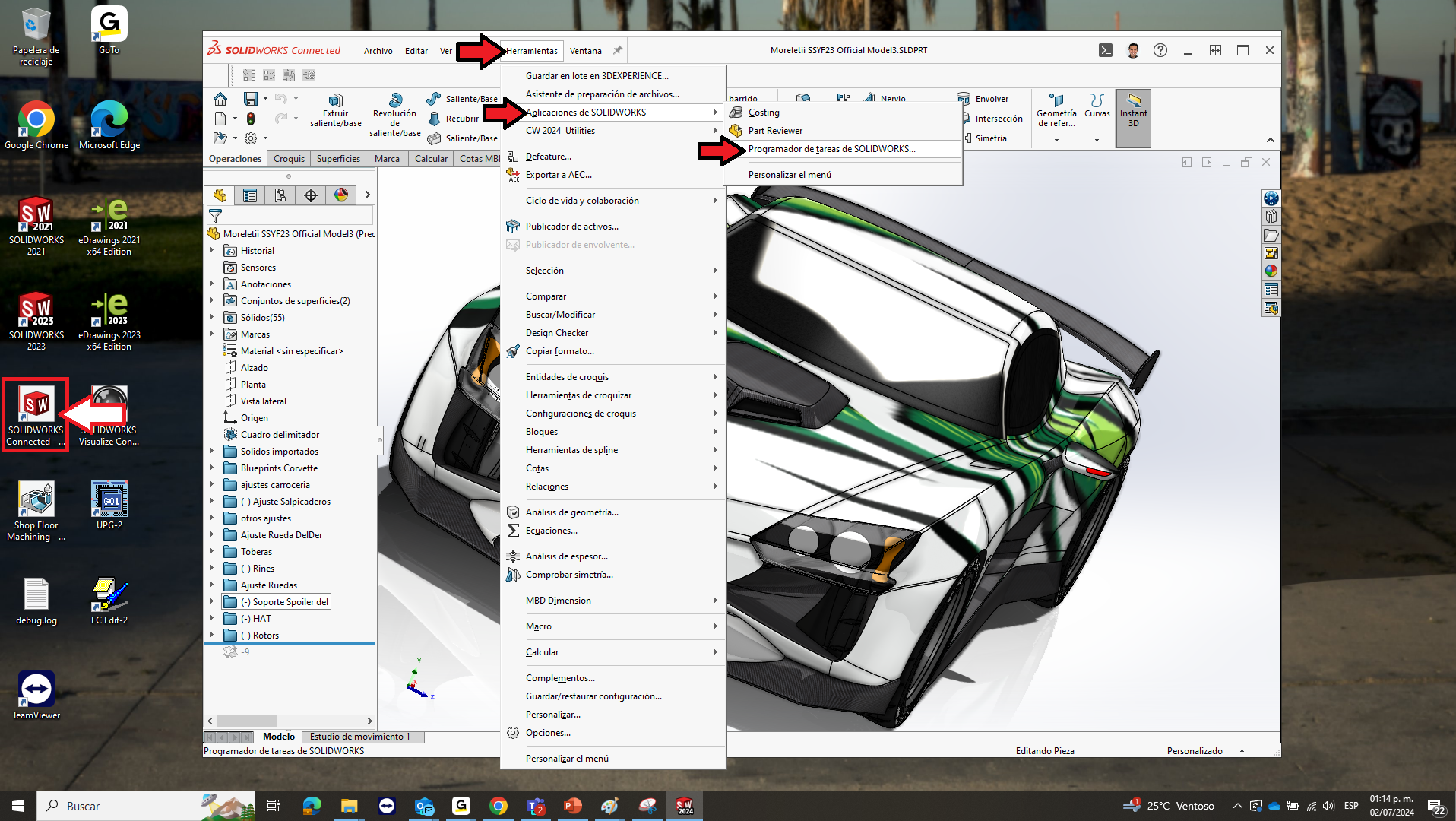Open the PropertyManager tab icon
The width and height of the screenshot is (1456, 821).
click(x=250, y=195)
